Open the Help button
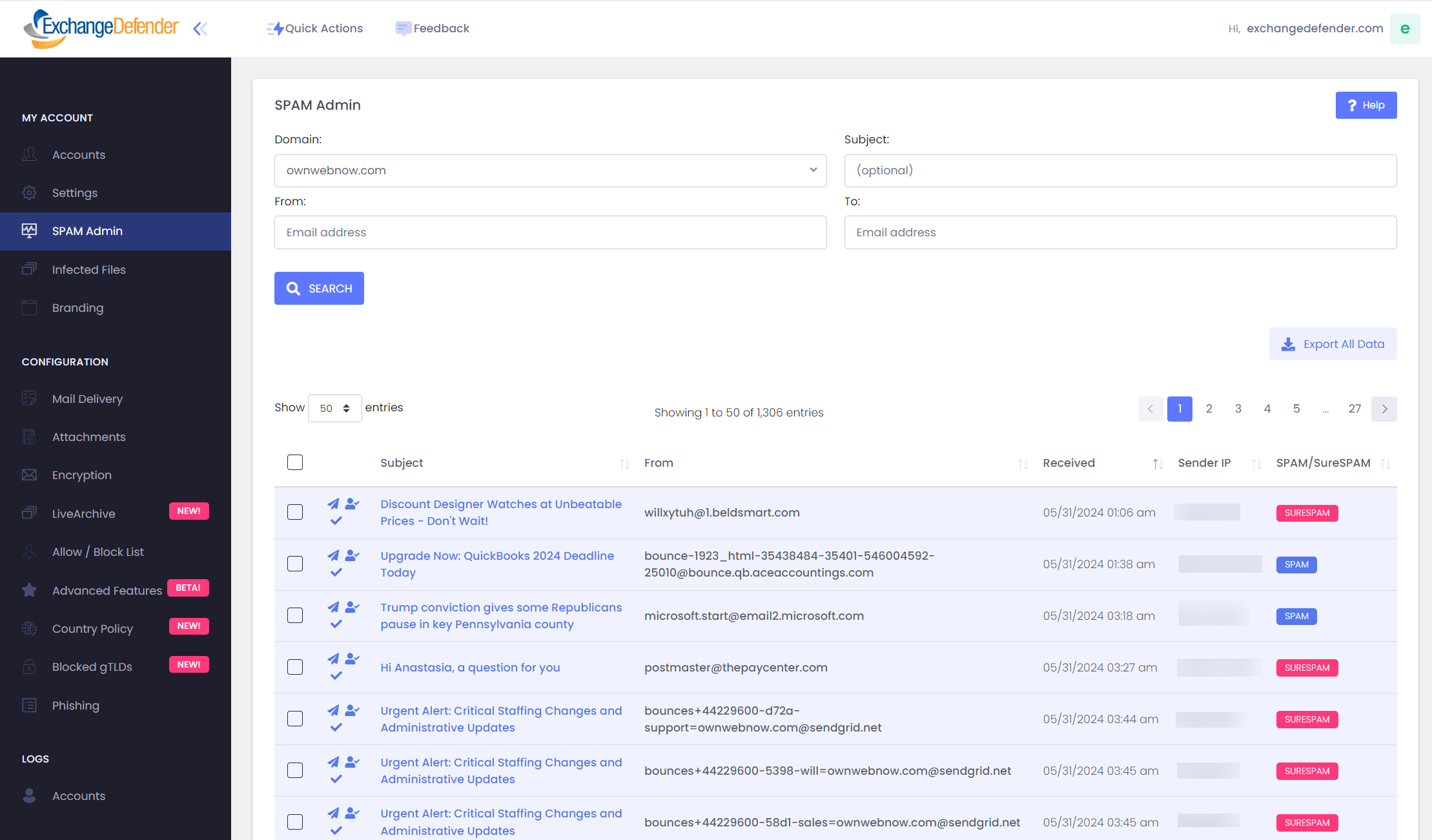The image size is (1432, 840). [1366, 105]
